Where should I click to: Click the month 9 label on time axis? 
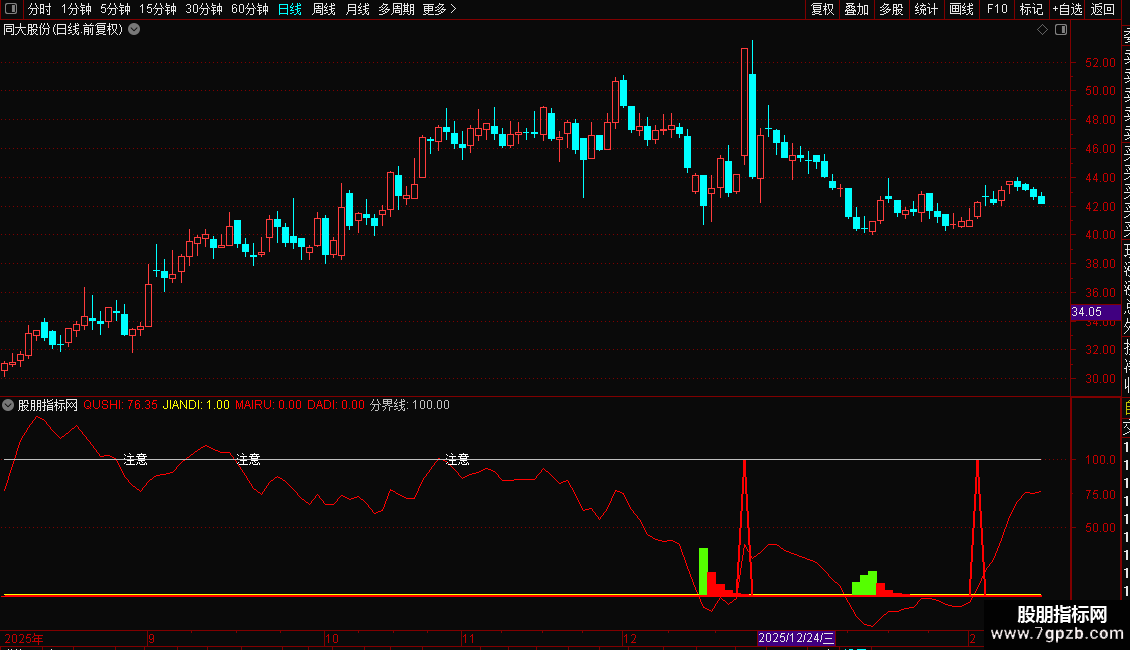coord(151,638)
